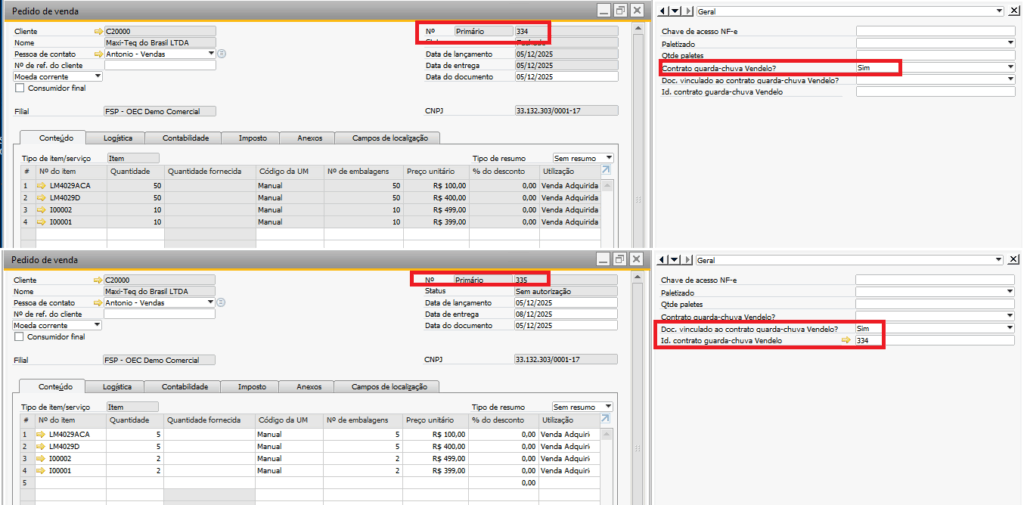Image resolution: width=1024 pixels, height=505 pixels.
Task: Open Paletizado dropdown in the lower side panel
Action: (1010, 292)
